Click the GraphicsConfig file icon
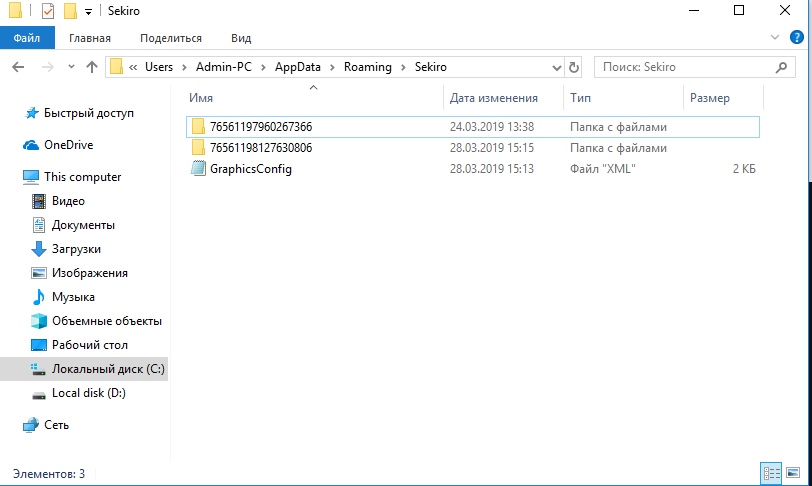 [198, 168]
